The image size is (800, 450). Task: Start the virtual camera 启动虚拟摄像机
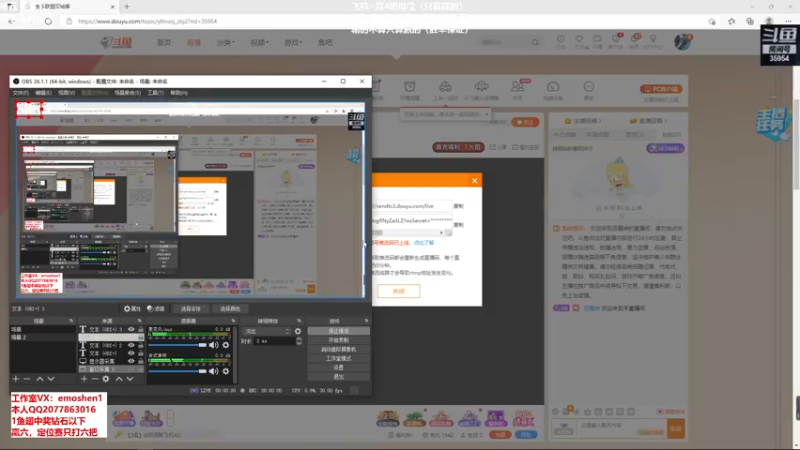(339, 349)
